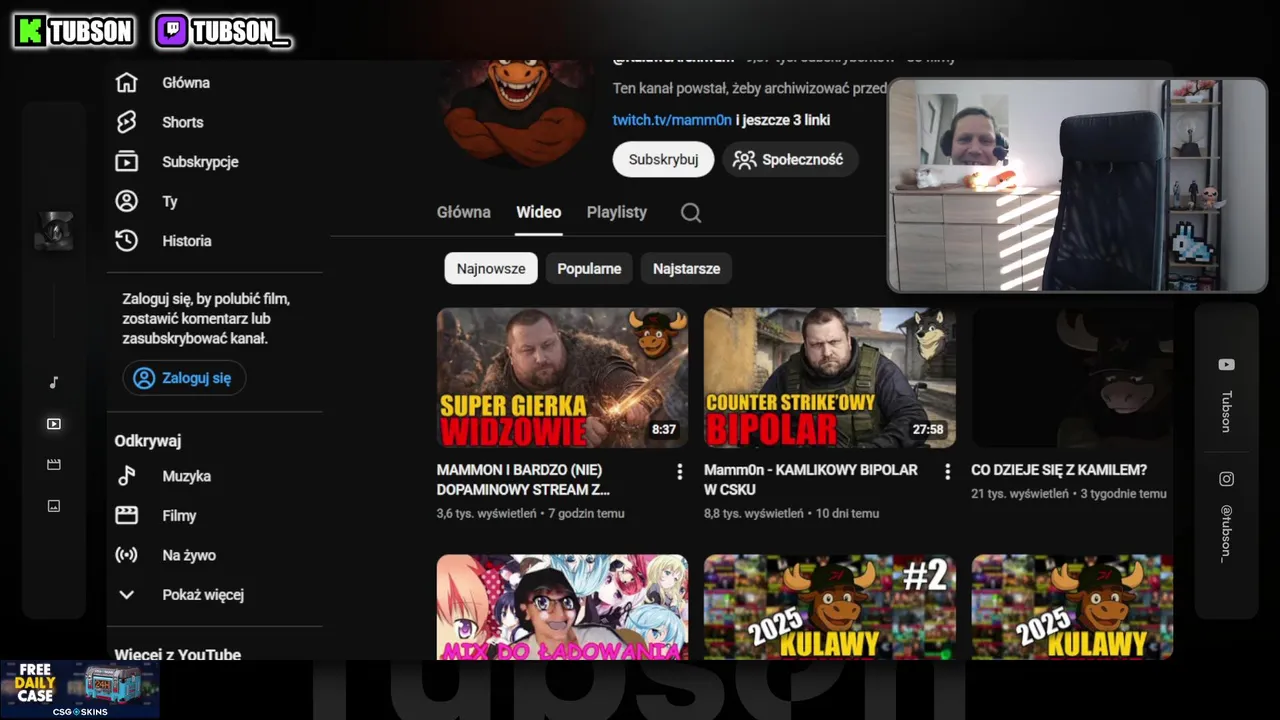Click Muzyka note icon under Odkrywaj
This screenshot has width=1280, height=720.
tap(126, 476)
